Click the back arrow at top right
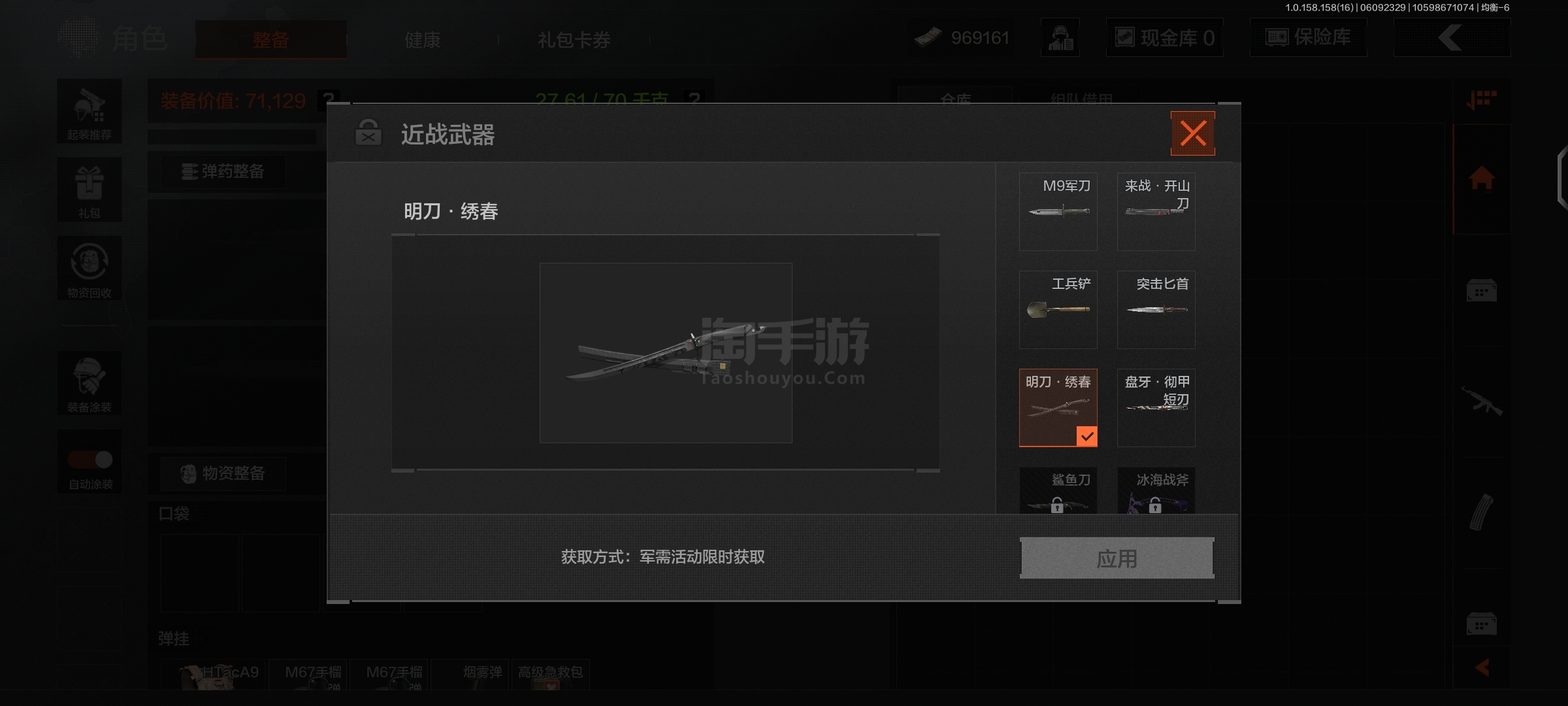 (1451, 37)
